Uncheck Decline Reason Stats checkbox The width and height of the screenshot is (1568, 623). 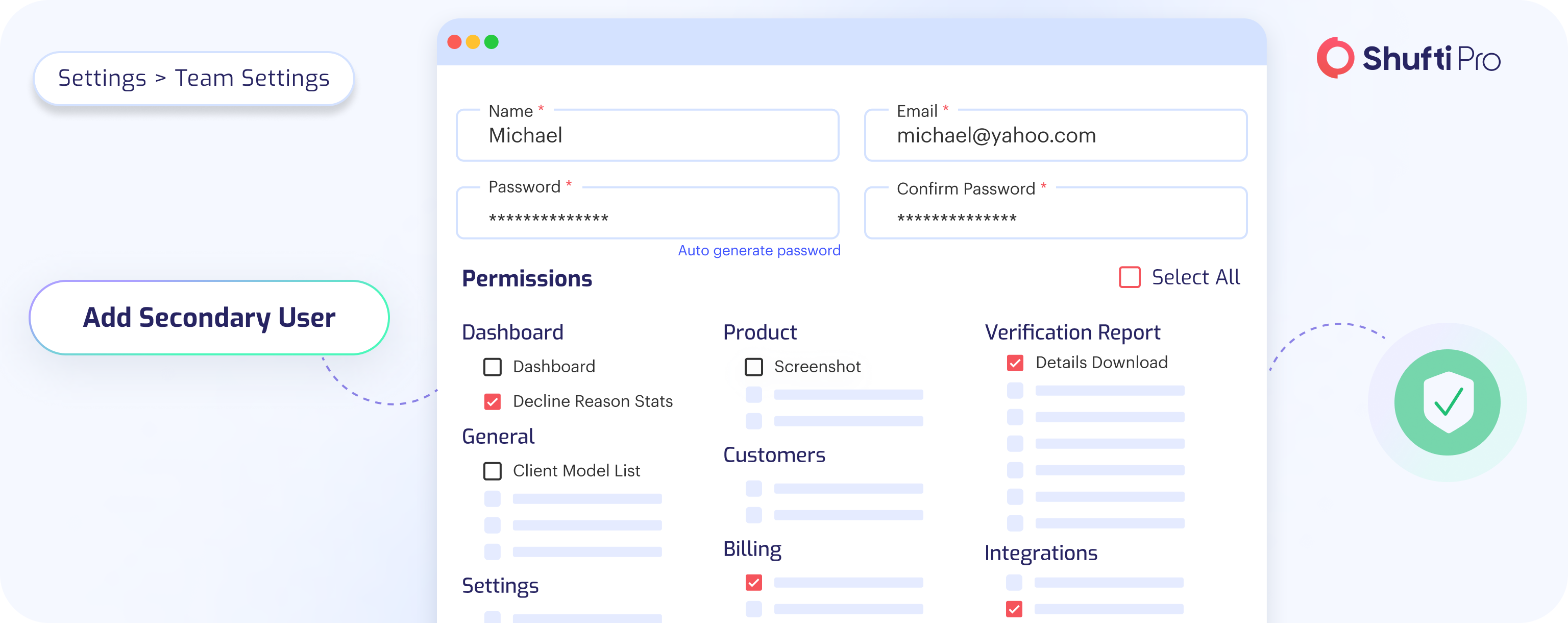493,401
